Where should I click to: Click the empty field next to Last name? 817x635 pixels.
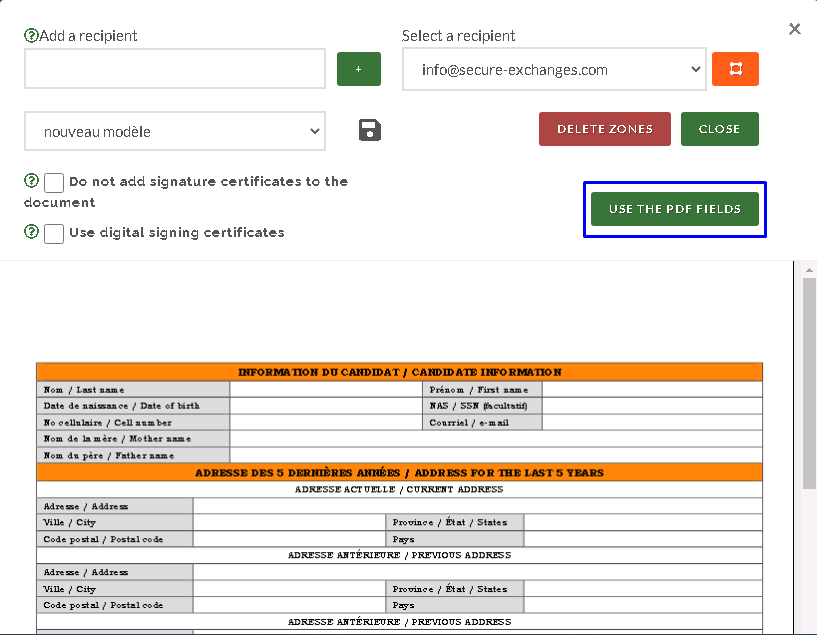pos(326,390)
